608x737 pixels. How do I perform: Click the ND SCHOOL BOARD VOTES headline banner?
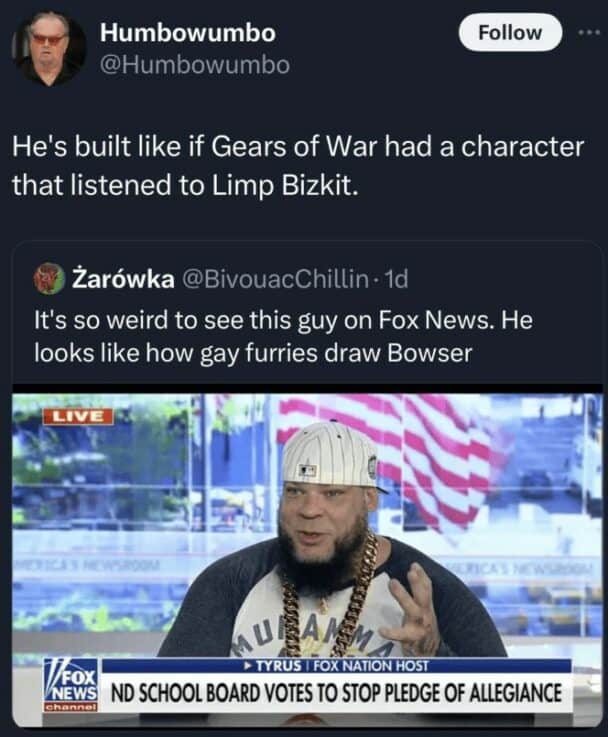pos(336,693)
